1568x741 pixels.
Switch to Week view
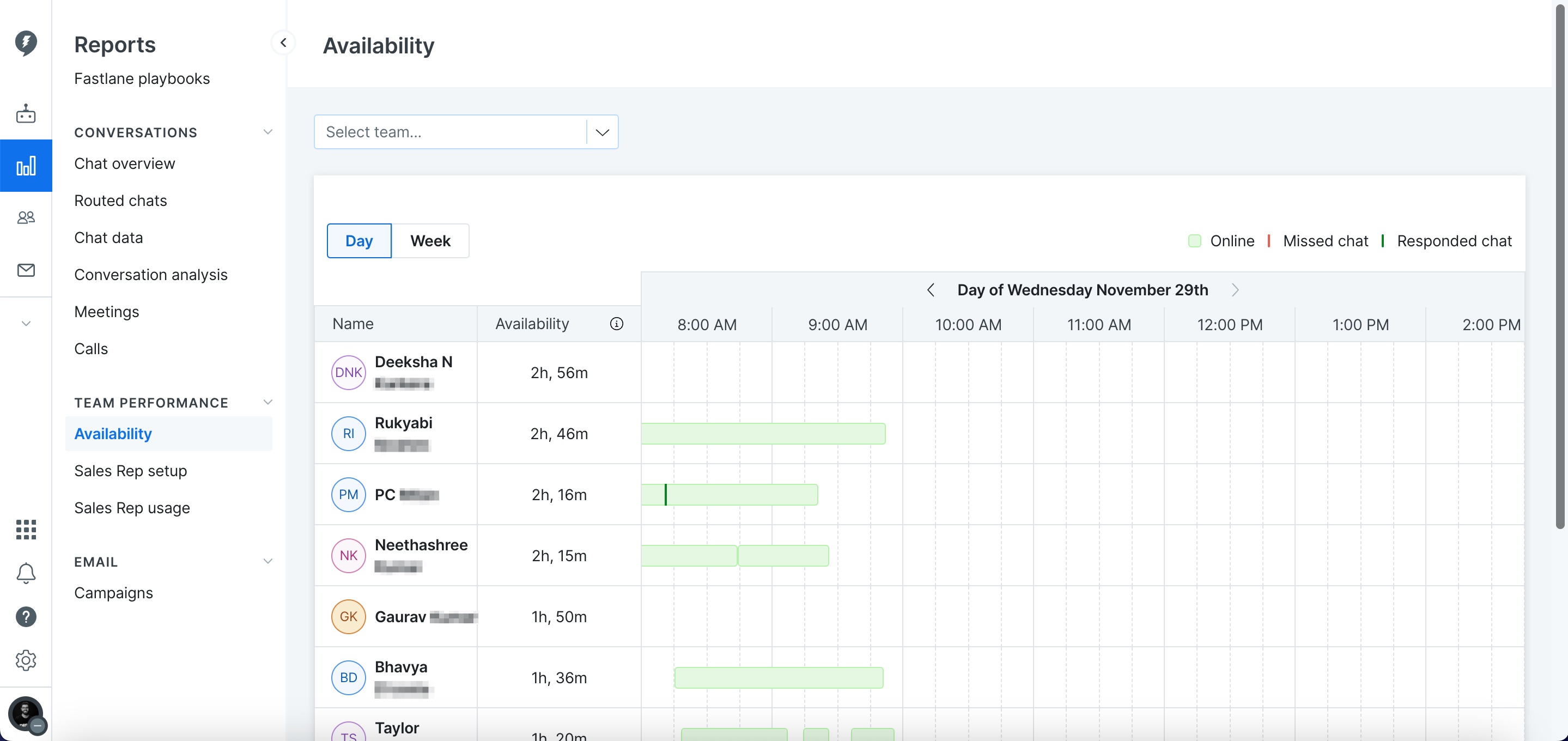pos(430,241)
